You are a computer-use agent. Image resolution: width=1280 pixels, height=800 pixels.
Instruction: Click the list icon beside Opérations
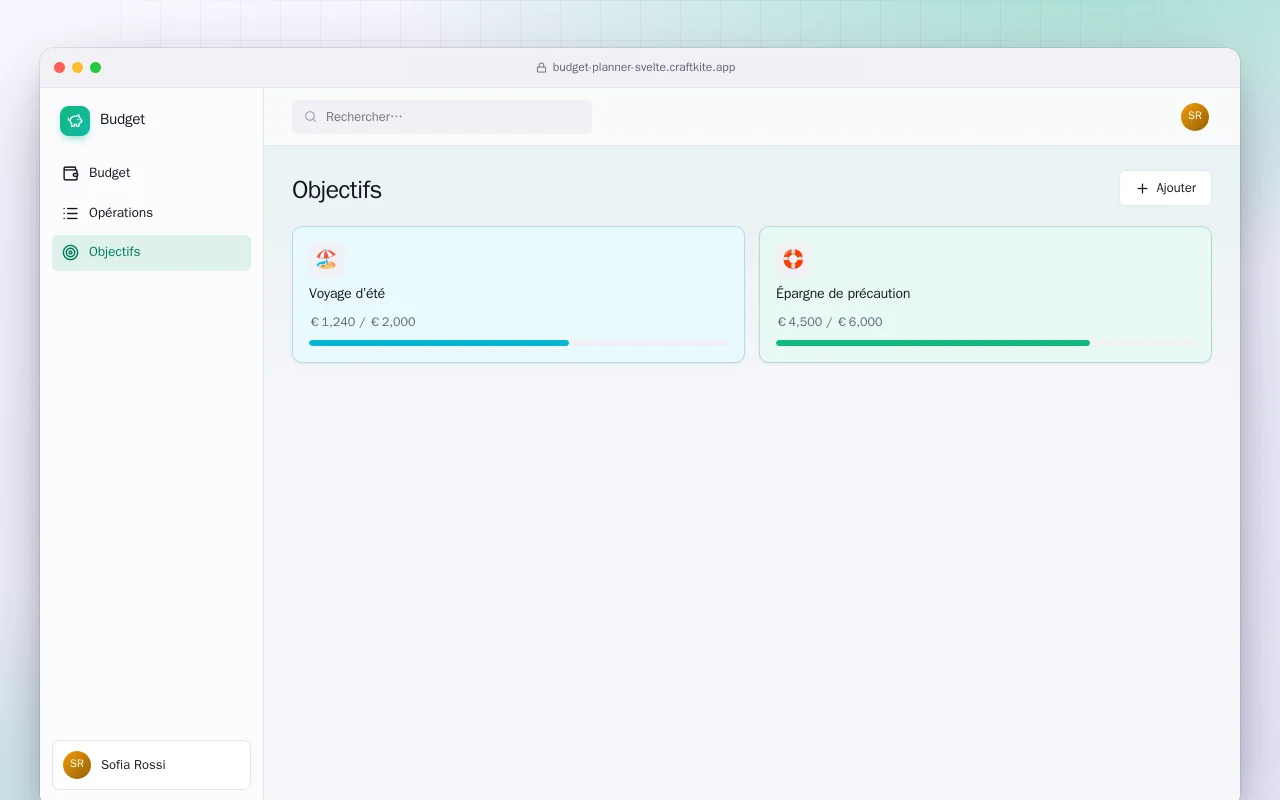[71, 213]
